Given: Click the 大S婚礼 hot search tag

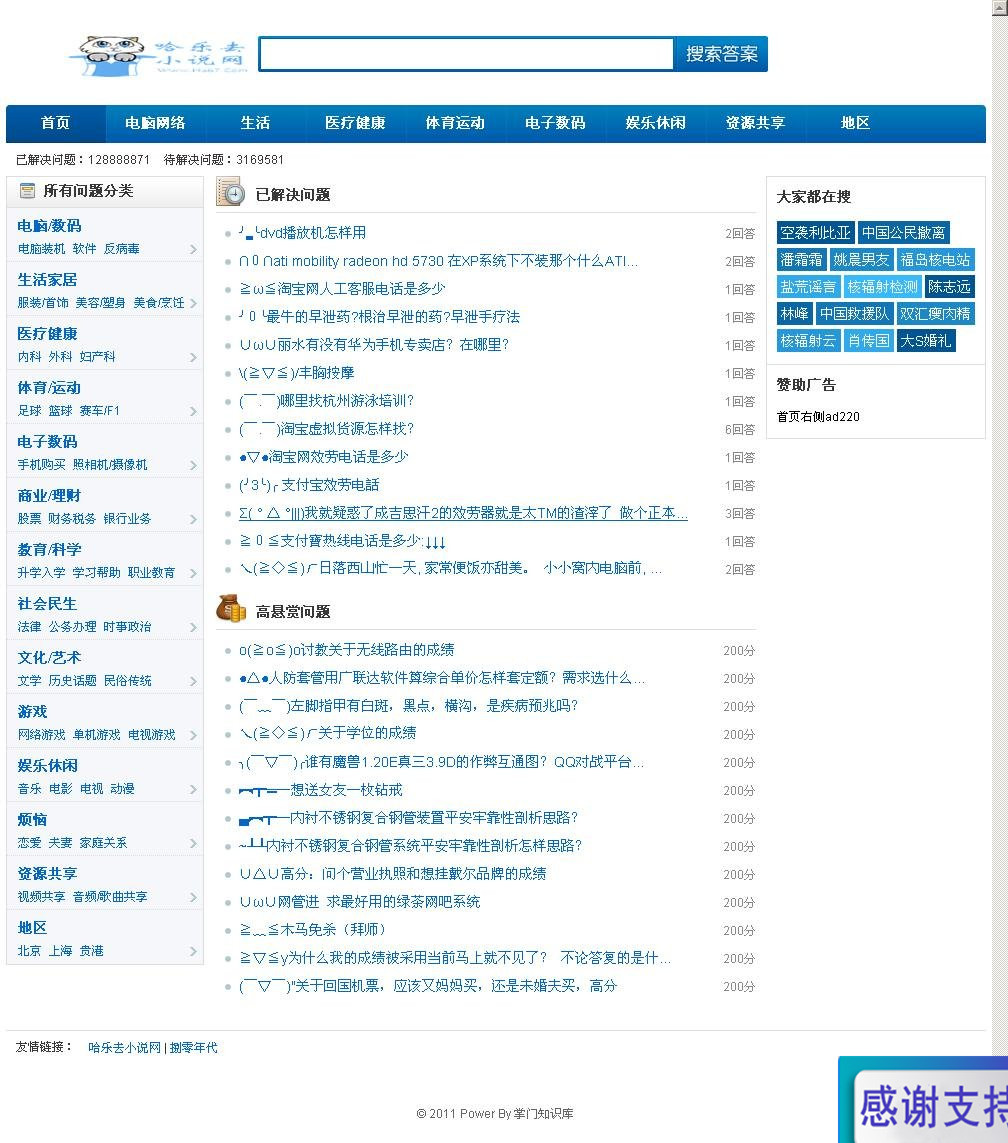Looking at the screenshot, I should click(x=926, y=340).
